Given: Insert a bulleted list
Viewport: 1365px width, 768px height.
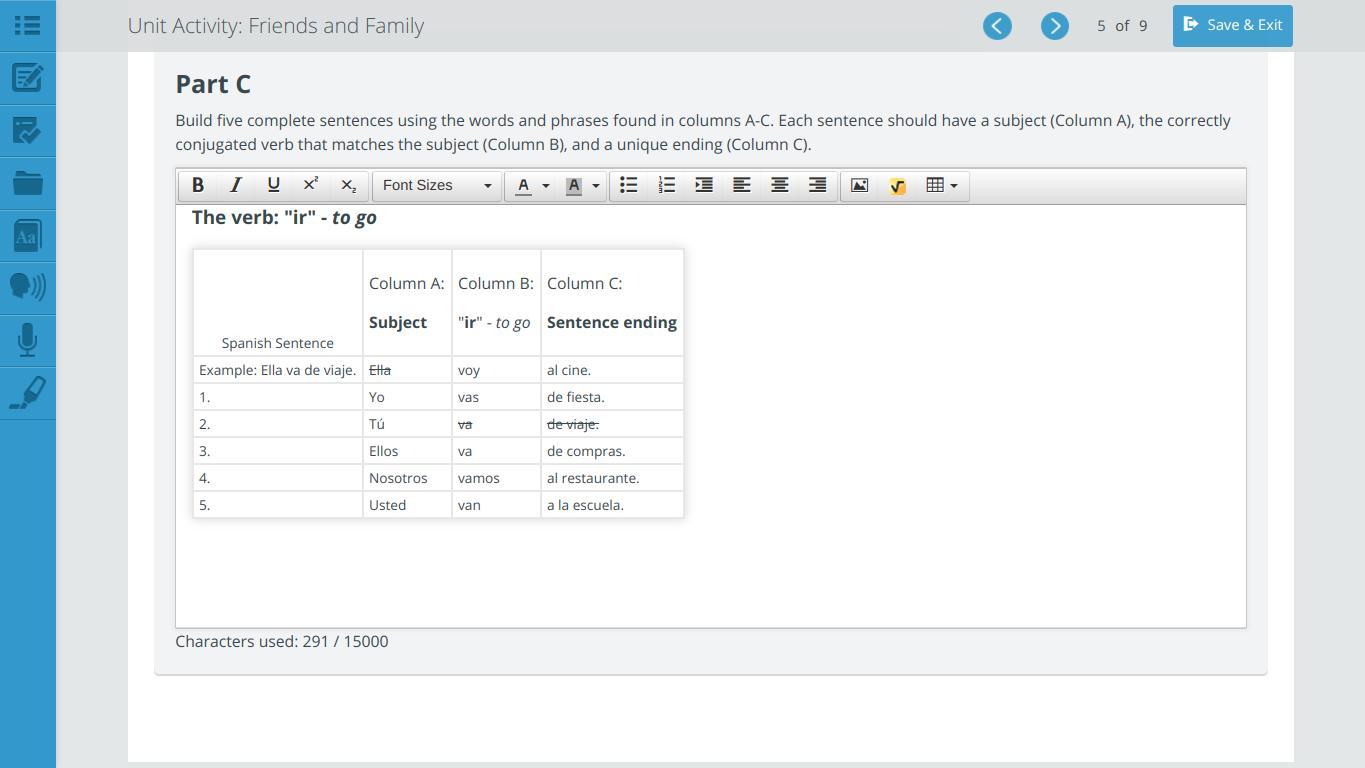Looking at the screenshot, I should tap(629, 185).
